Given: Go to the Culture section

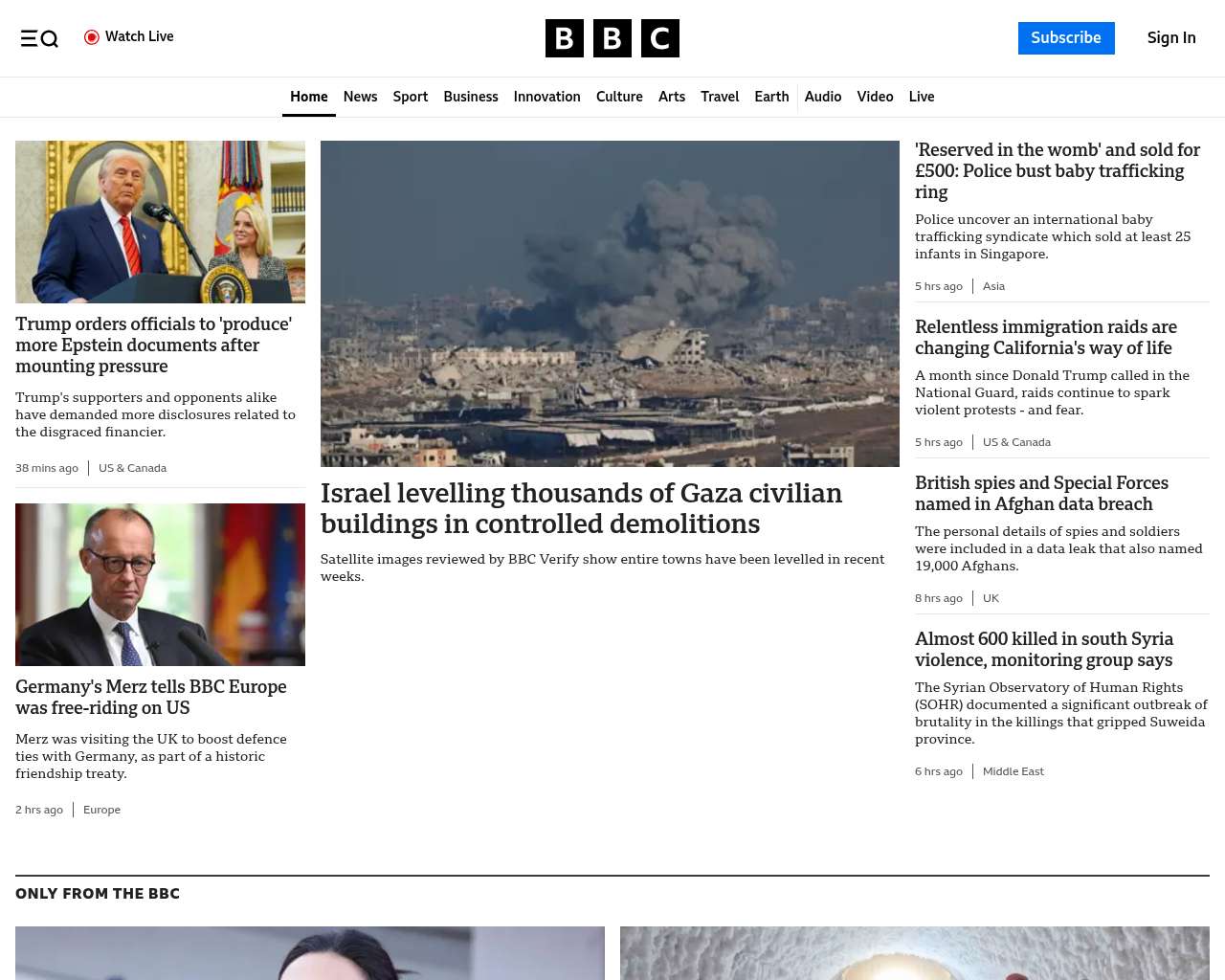Looking at the screenshot, I should point(619,97).
